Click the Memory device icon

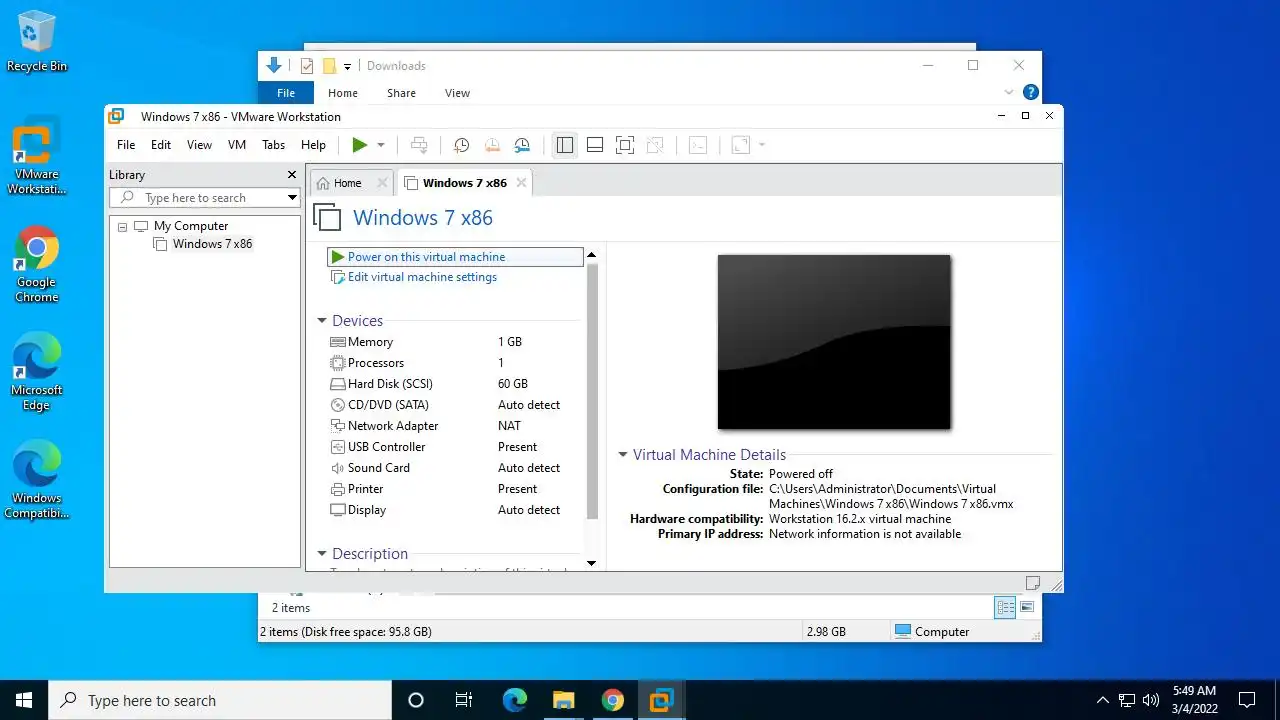(338, 342)
